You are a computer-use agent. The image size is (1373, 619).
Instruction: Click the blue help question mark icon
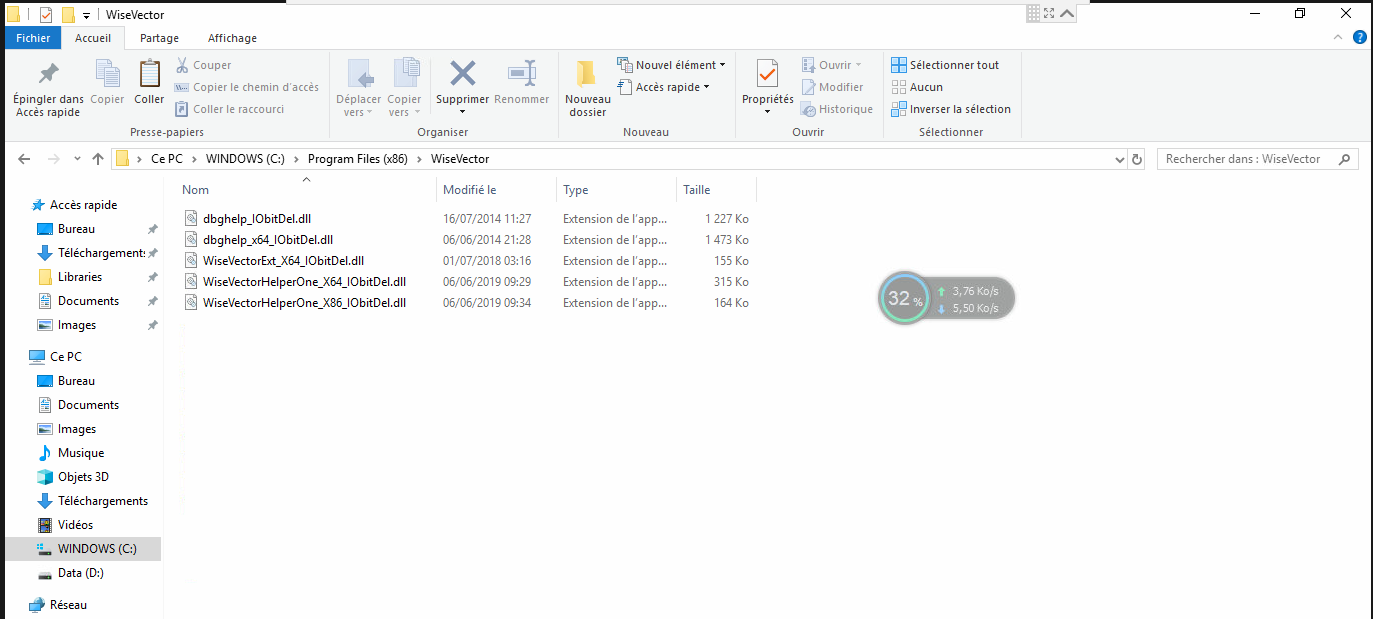coord(1360,38)
